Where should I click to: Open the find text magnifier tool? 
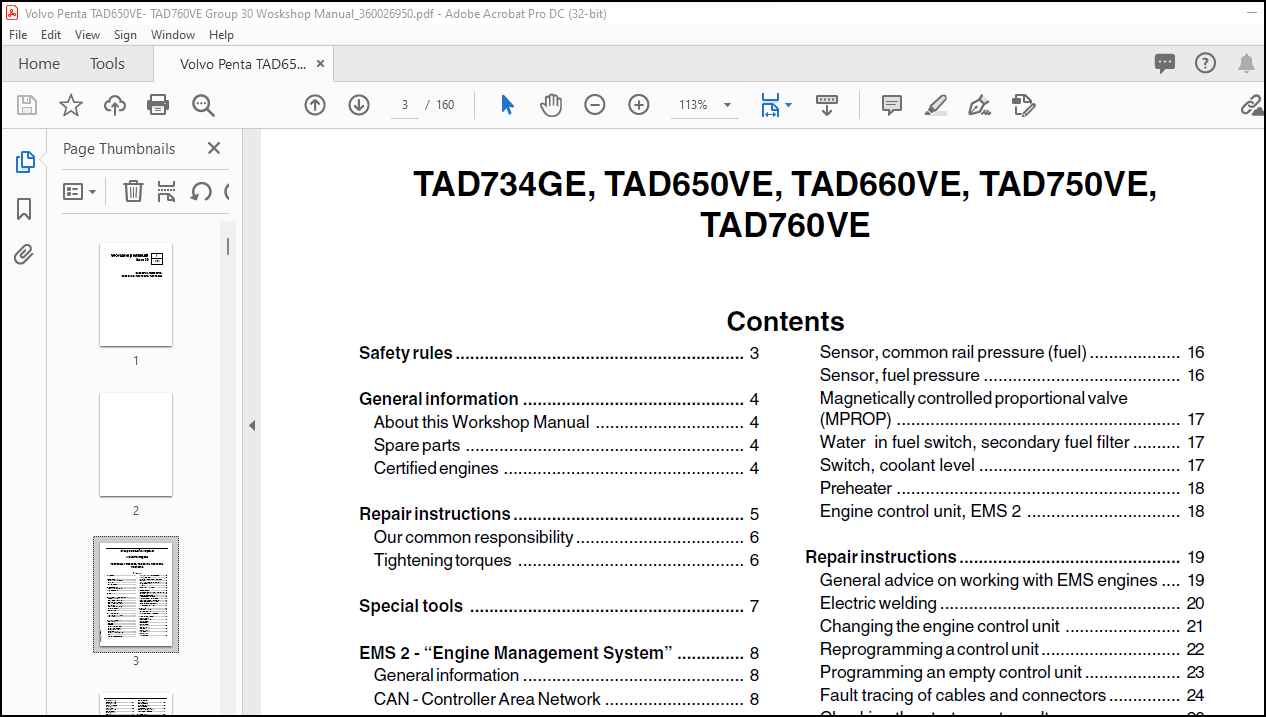click(x=203, y=105)
